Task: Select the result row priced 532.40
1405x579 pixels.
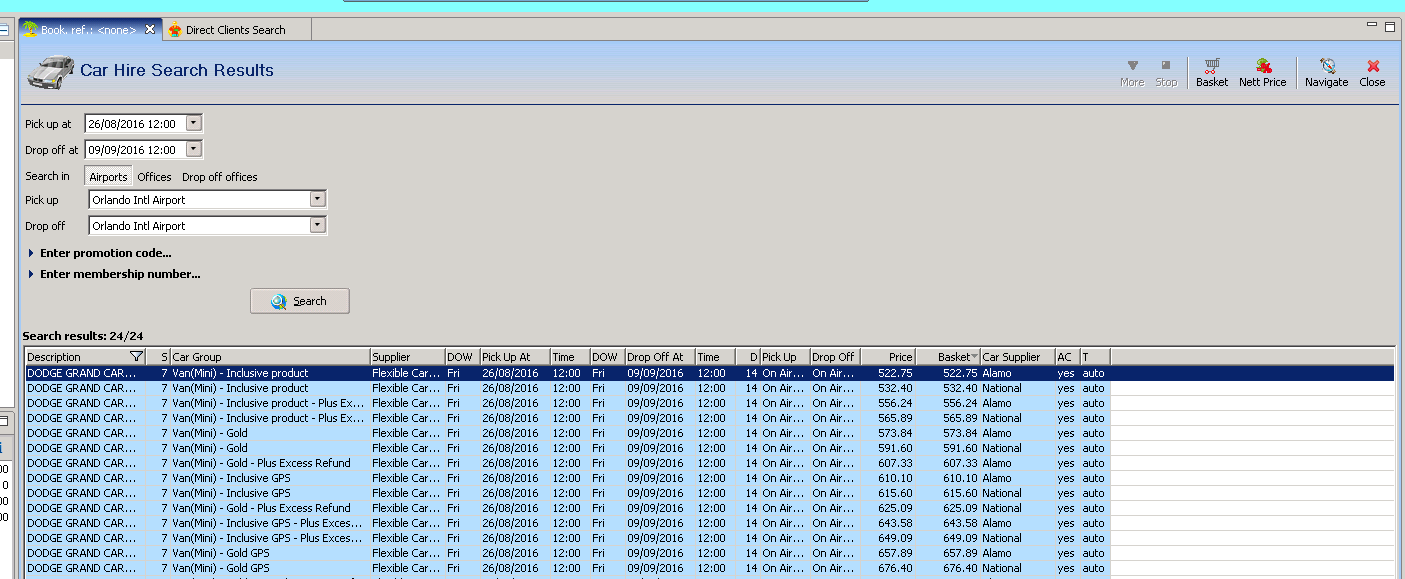Action: coord(709,388)
